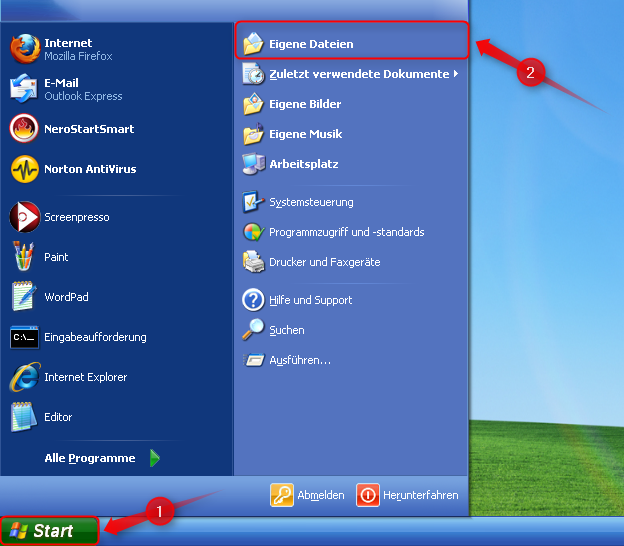Click the Herunterfahren power icon
Image resolution: width=624 pixels, height=546 pixels.
click(x=368, y=495)
